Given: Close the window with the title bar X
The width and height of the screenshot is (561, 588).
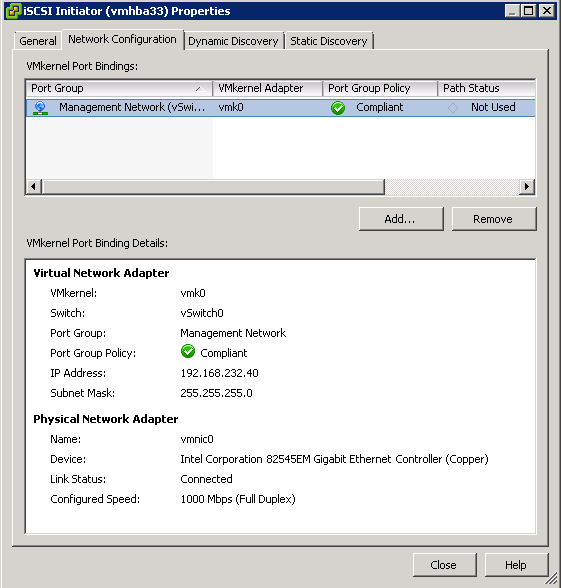Looking at the screenshot, I should point(547,11).
